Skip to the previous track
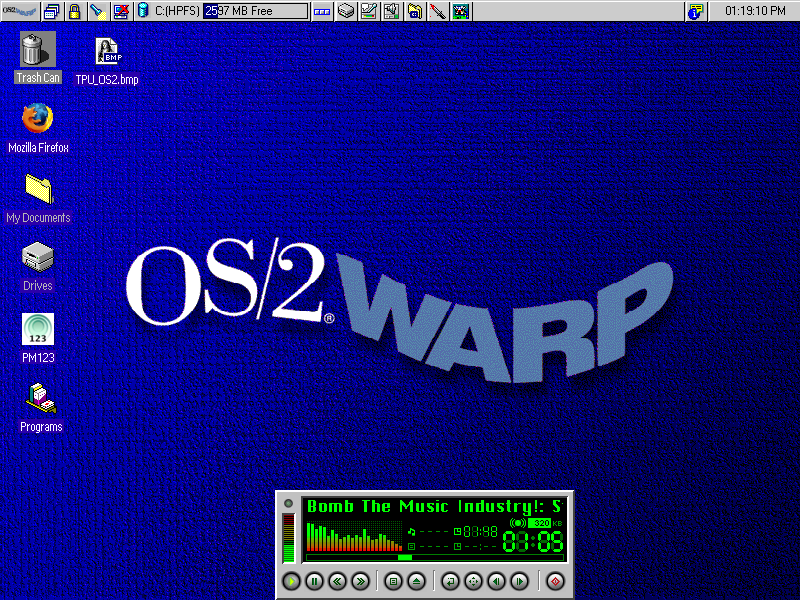The width and height of the screenshot is (800, 600). tap(496, 580)
